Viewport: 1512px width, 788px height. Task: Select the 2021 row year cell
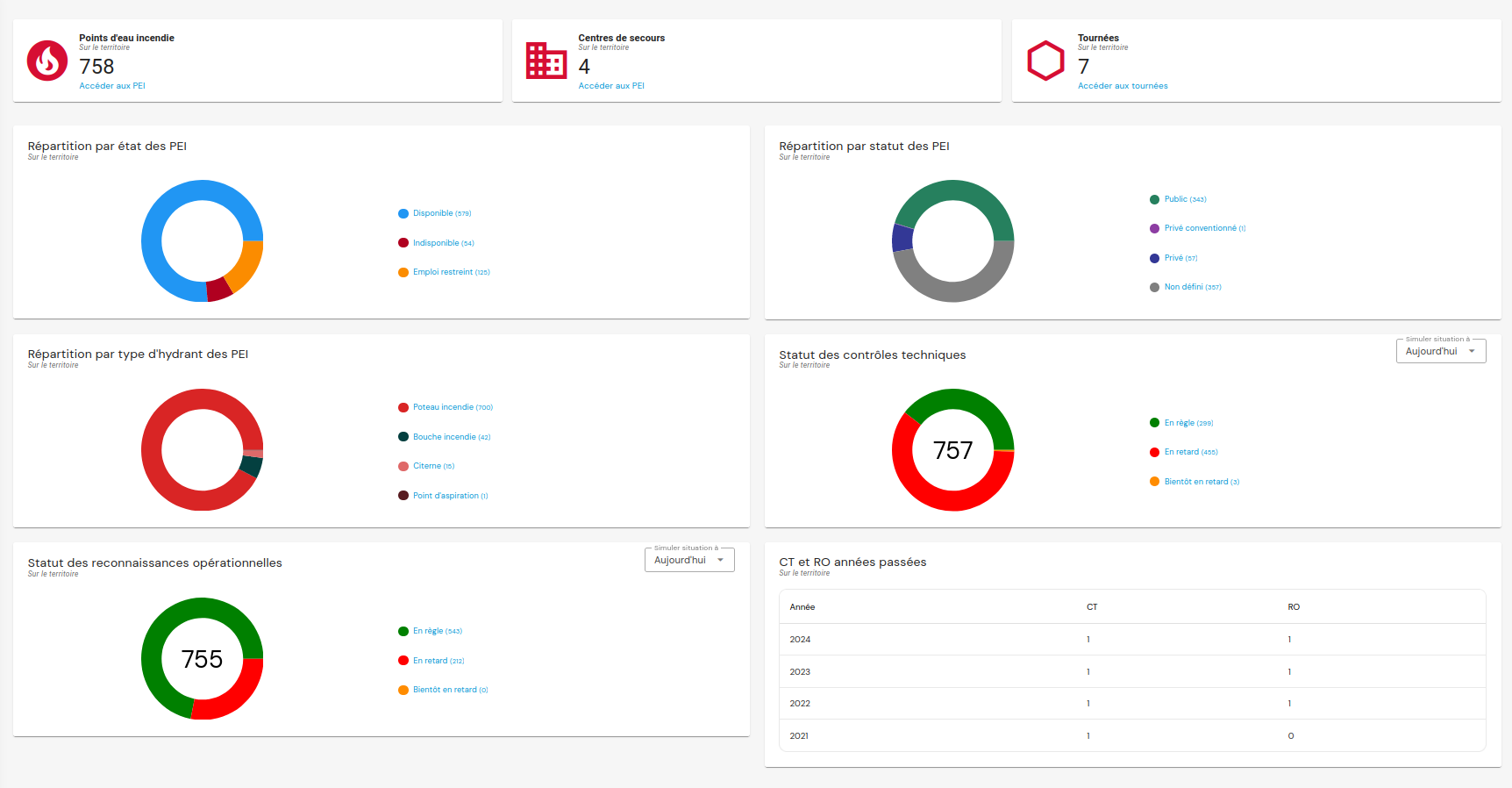[799, 736]
